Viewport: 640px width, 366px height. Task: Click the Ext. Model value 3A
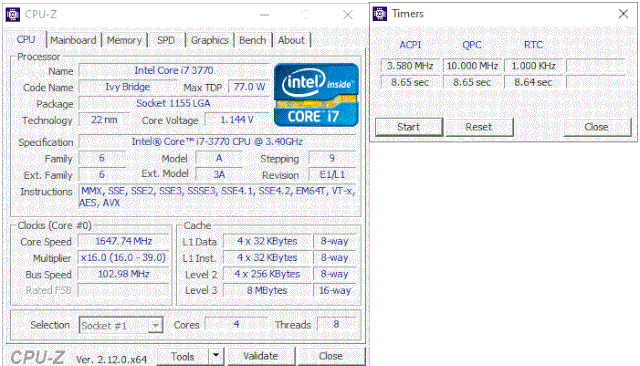pos(219,175)
